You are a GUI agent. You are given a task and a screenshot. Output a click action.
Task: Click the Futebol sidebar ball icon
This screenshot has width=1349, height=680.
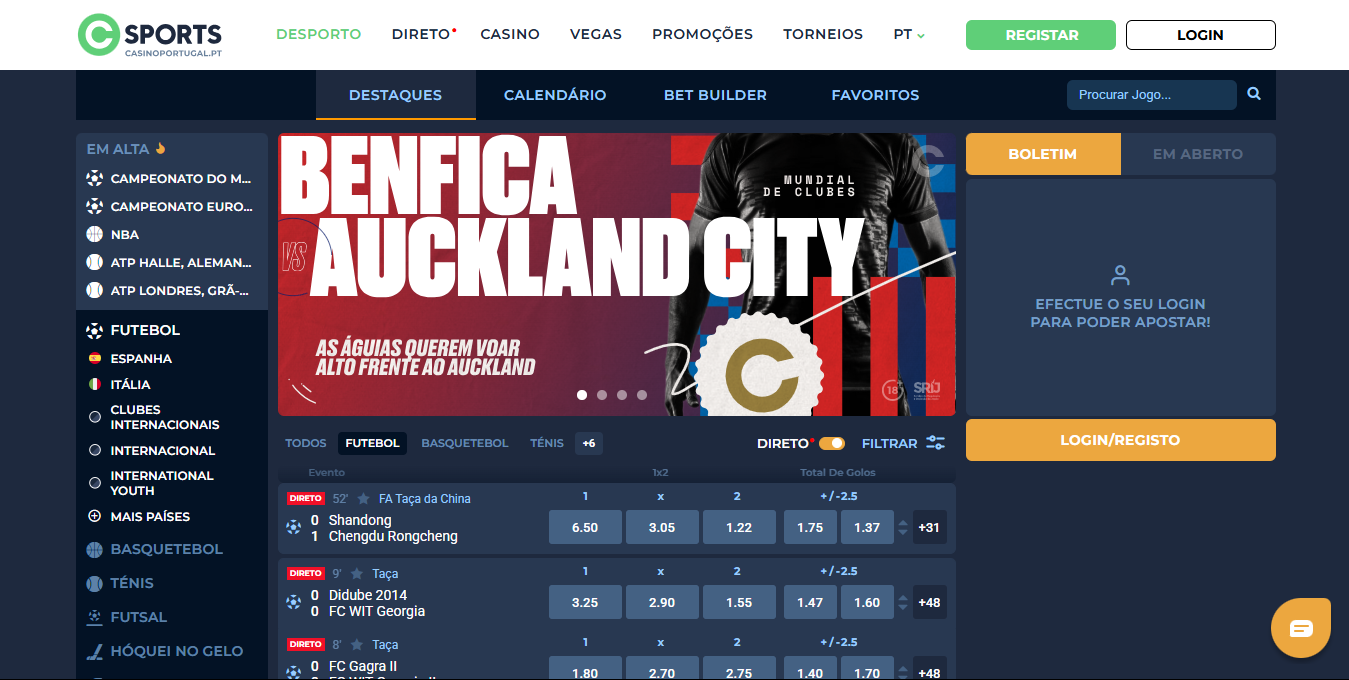pyautogui.click(x=95, y=330)
